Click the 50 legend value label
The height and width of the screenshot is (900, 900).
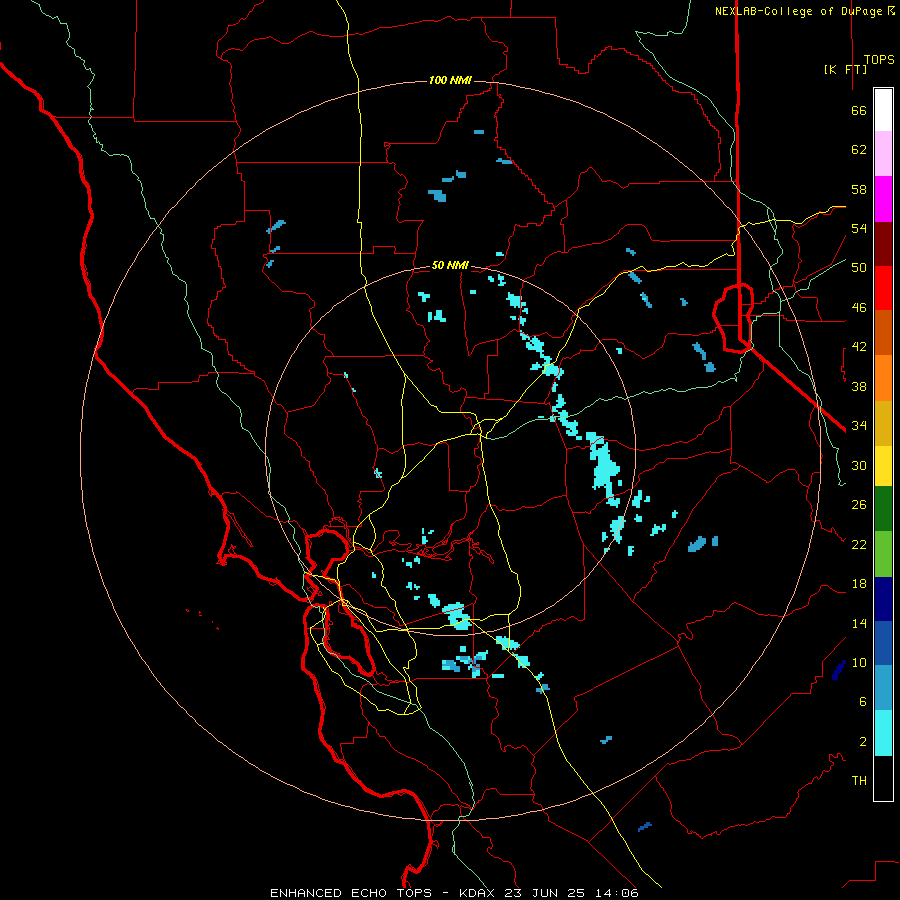(859, 268)
